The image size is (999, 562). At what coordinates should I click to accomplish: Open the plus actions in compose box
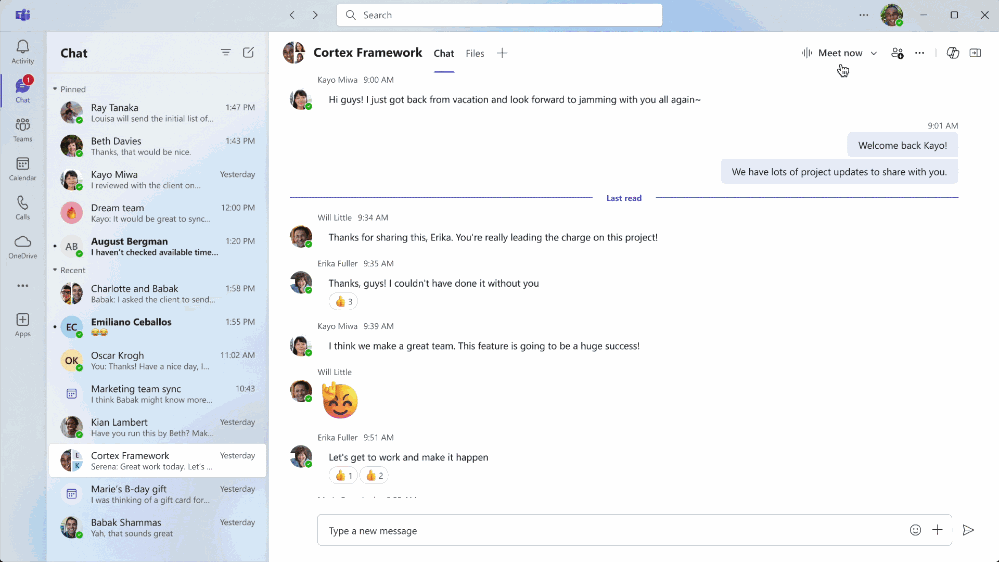click(x=937, y=530)
